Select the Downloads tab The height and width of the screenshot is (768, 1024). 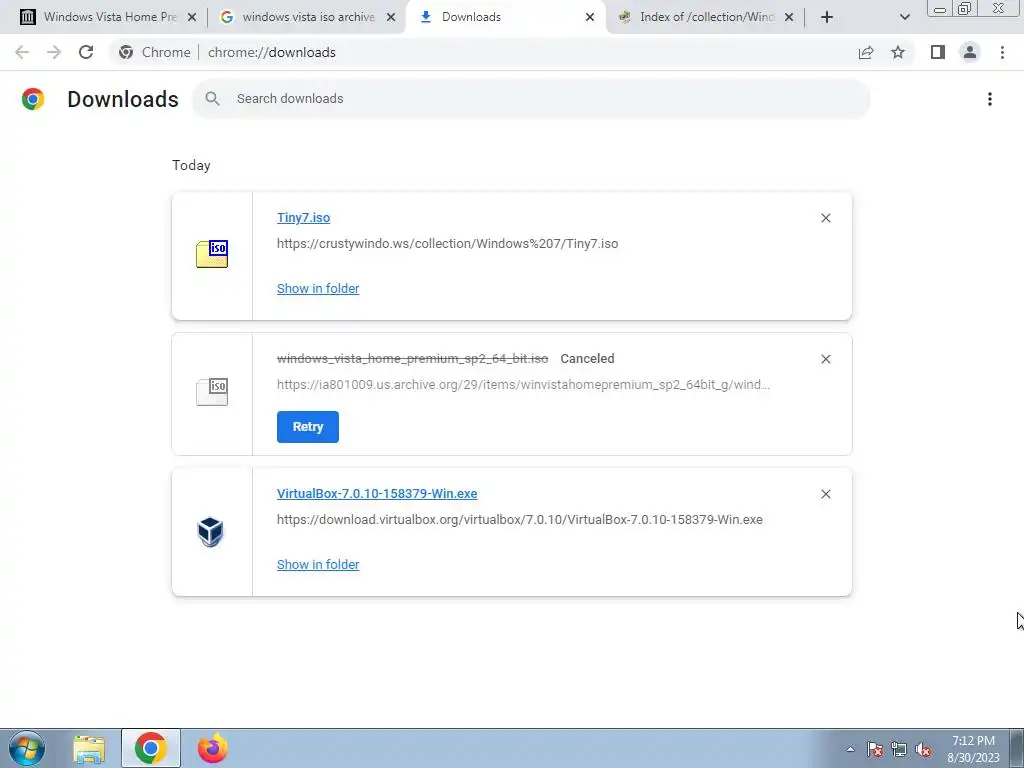point(505,18)
